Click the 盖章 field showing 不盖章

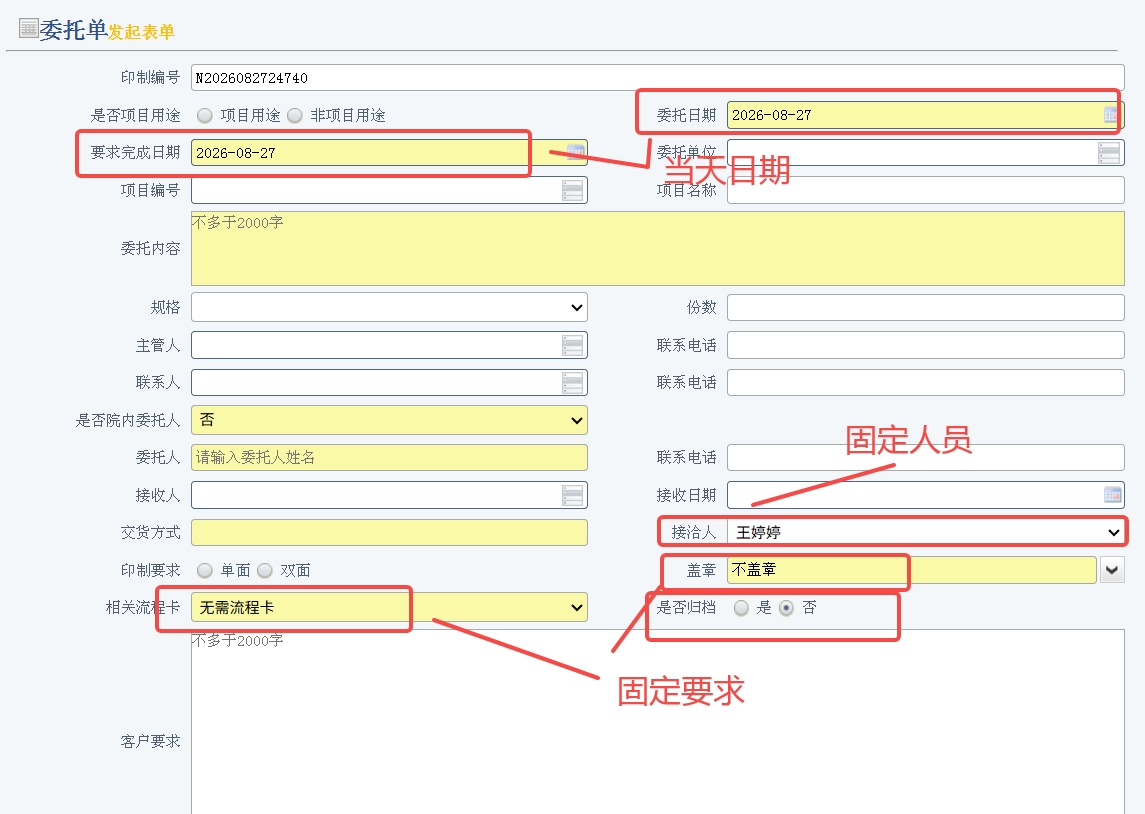[x=911, y=570]
